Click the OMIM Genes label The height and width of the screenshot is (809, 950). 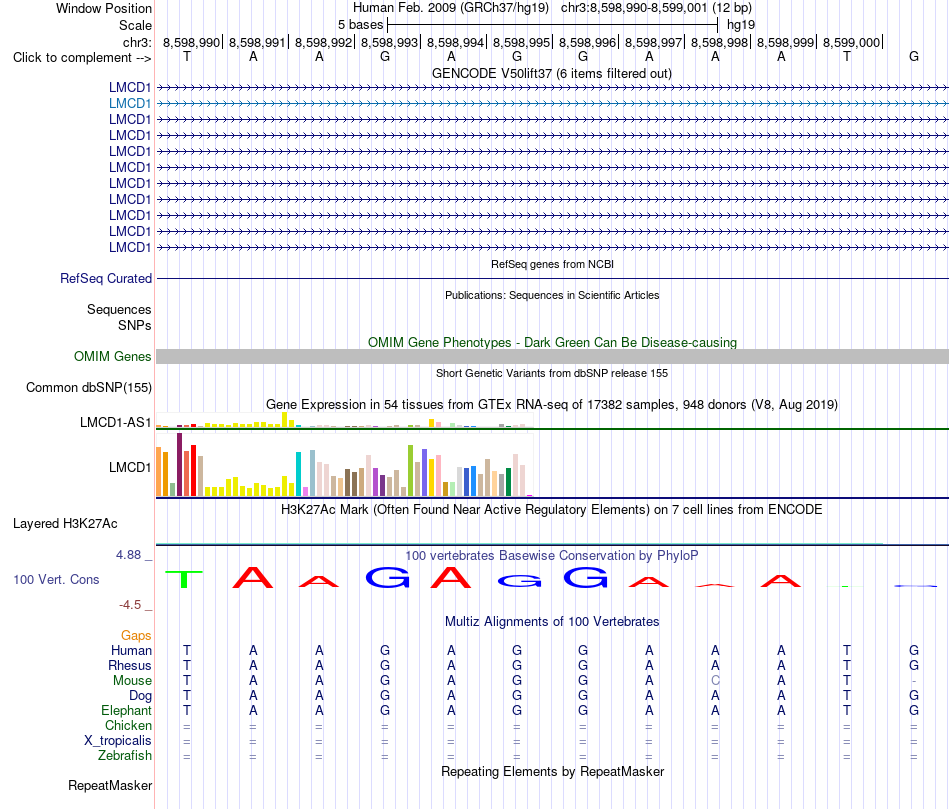(113, 356)
